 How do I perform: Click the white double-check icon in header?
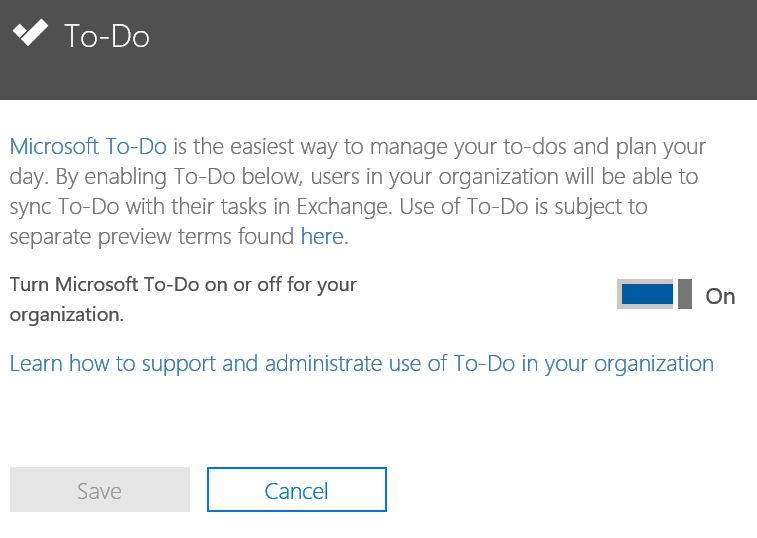[29, 34]
